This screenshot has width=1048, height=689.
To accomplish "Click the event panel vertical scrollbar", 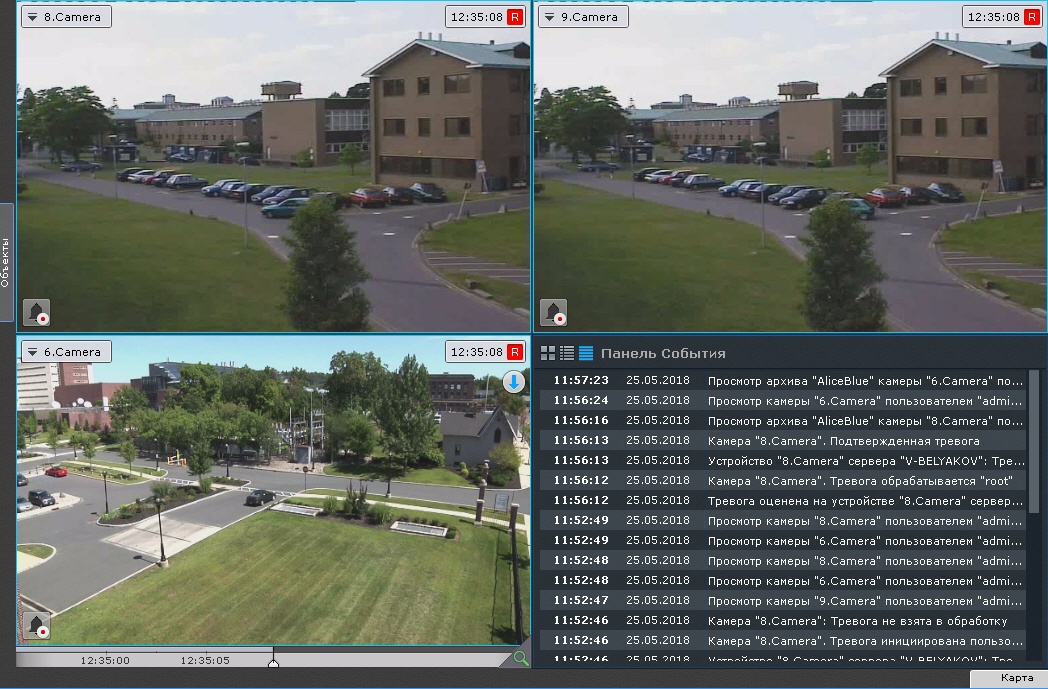I will pos(1034,440).
